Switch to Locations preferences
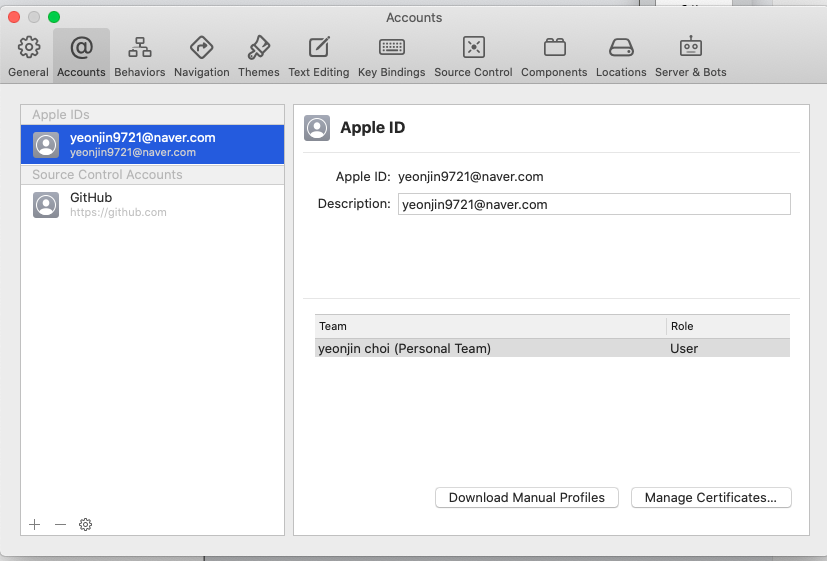Image resolution: width=827 pixels, height=561 pixels. tap(621, 57)
